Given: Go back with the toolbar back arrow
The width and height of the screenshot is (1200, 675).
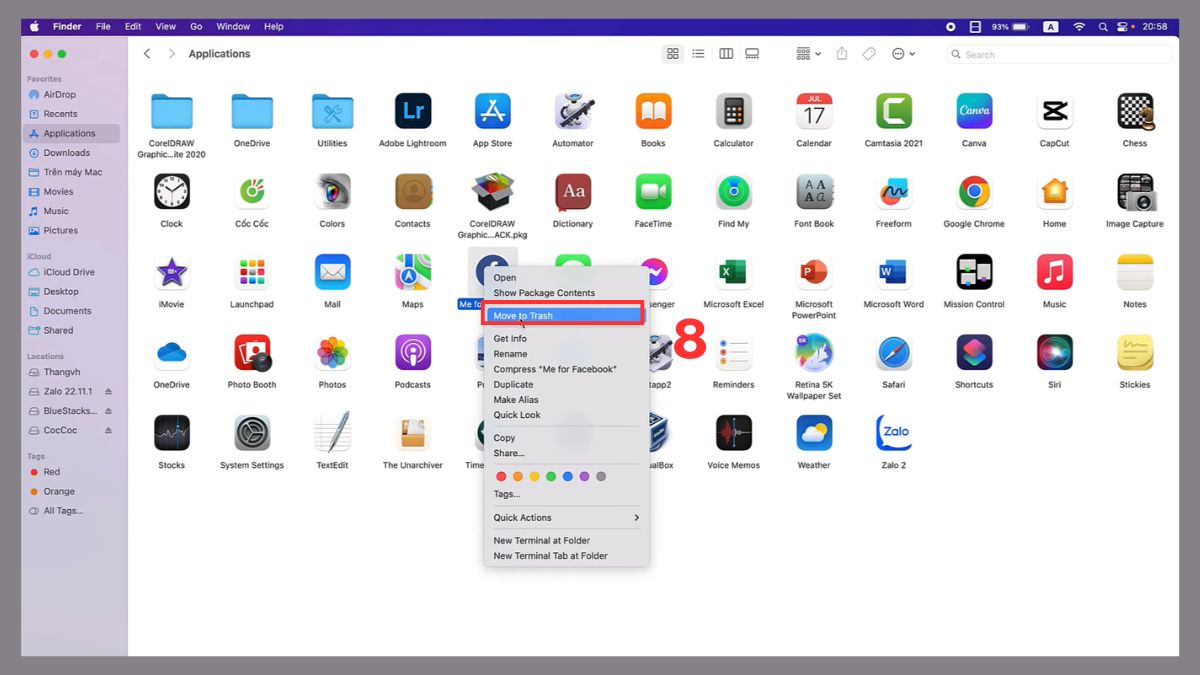Looking at the screenshot, I should pyautogui.click(x=147, y=54).
